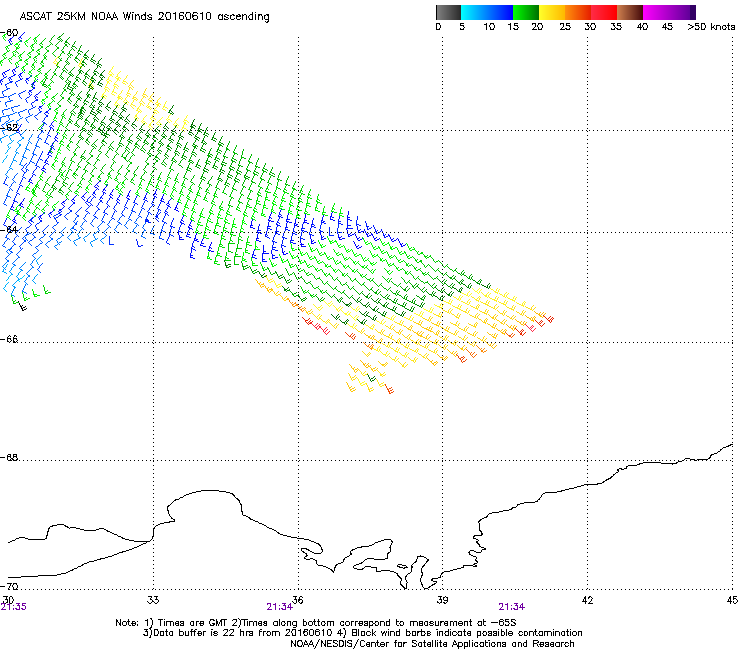Click the brown 35-40 knots color band
The height and width of the screenshot is (650, 740).
point(630,12)
